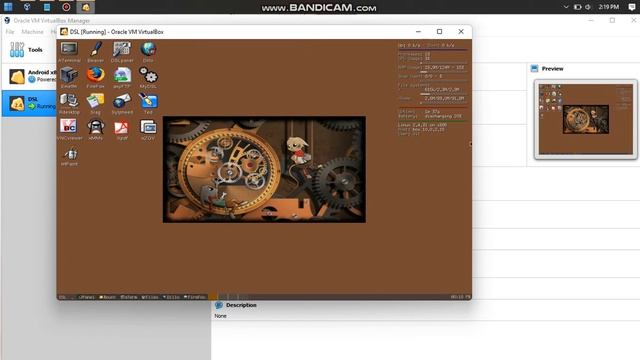Screen dimensions: 640x360
Task: Expand the system tray hidden icons chevron
Action: click(566, 7)
